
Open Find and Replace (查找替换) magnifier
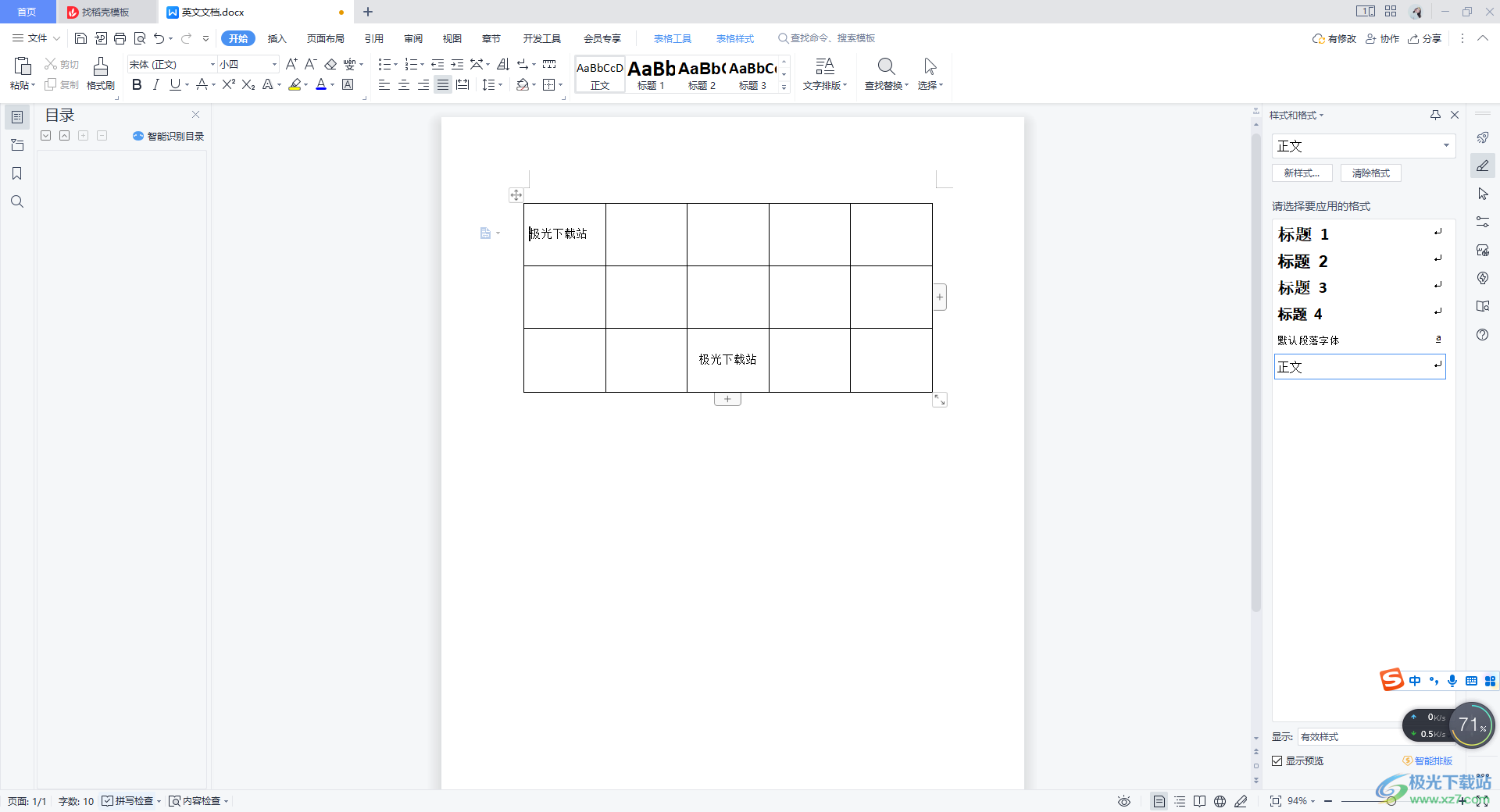886,66
